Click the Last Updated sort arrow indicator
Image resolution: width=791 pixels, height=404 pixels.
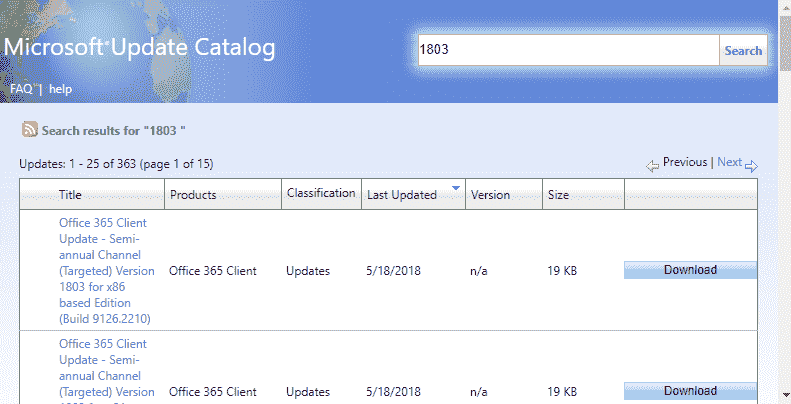(x=456, y=188)
